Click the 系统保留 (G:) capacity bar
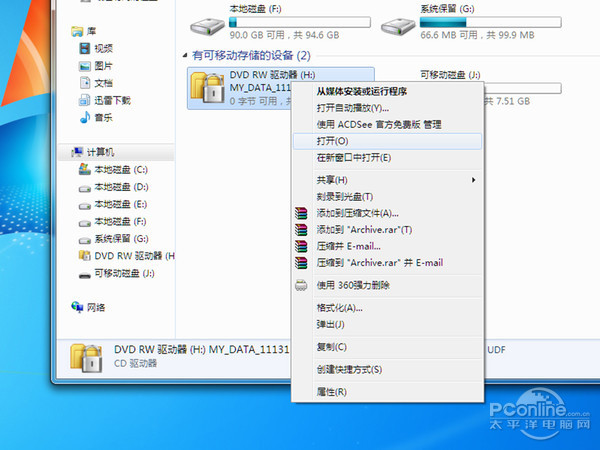The width and height of the screenshot is (600, 450). pos(491,22)
